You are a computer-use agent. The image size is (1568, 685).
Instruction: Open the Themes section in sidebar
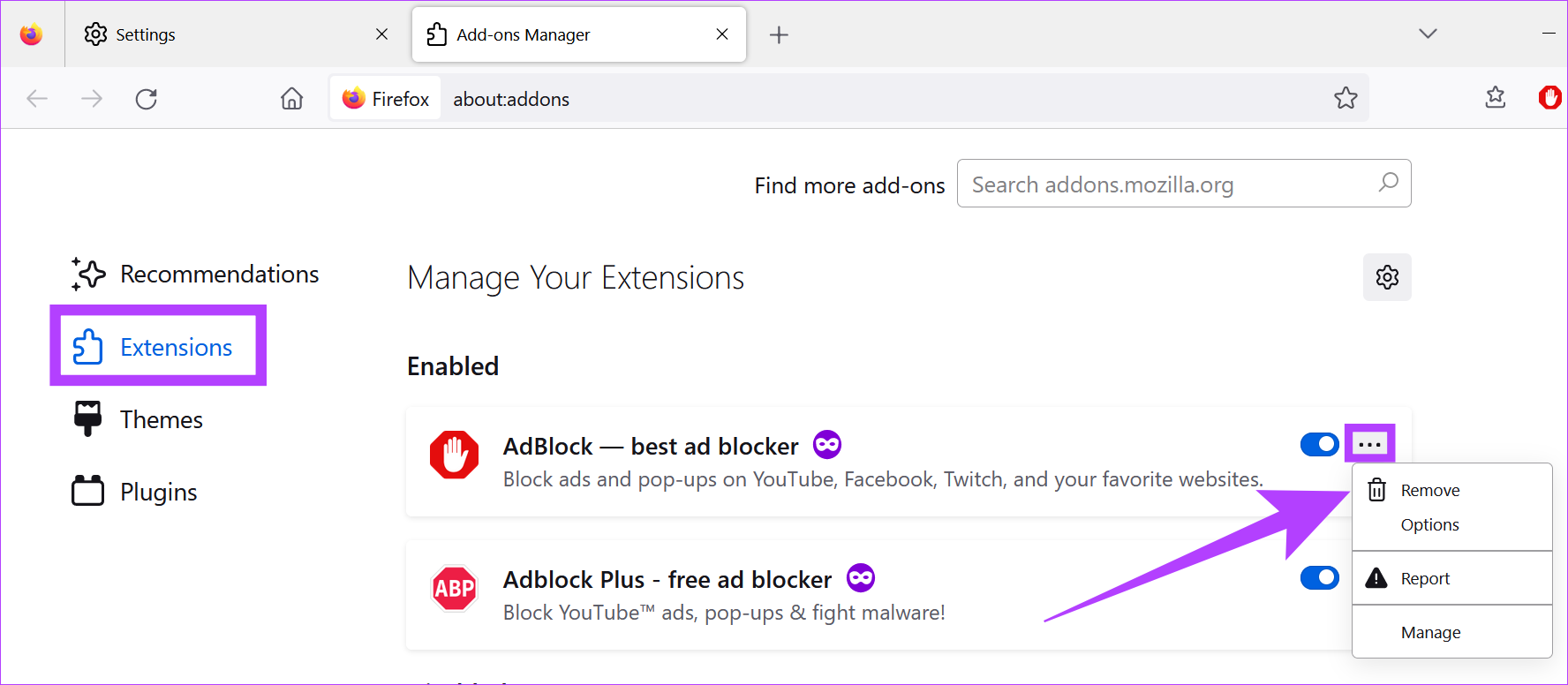[161, 420]
